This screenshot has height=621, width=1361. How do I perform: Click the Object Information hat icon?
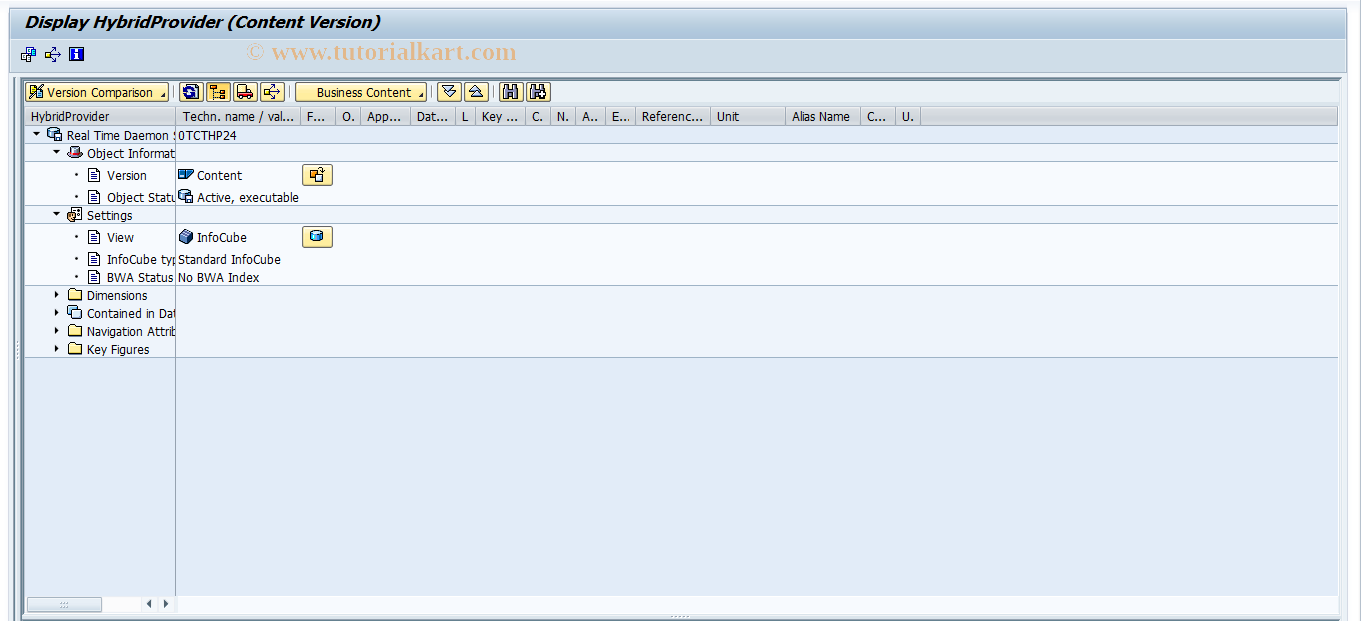pyautogui.click(x=74, y=152)
